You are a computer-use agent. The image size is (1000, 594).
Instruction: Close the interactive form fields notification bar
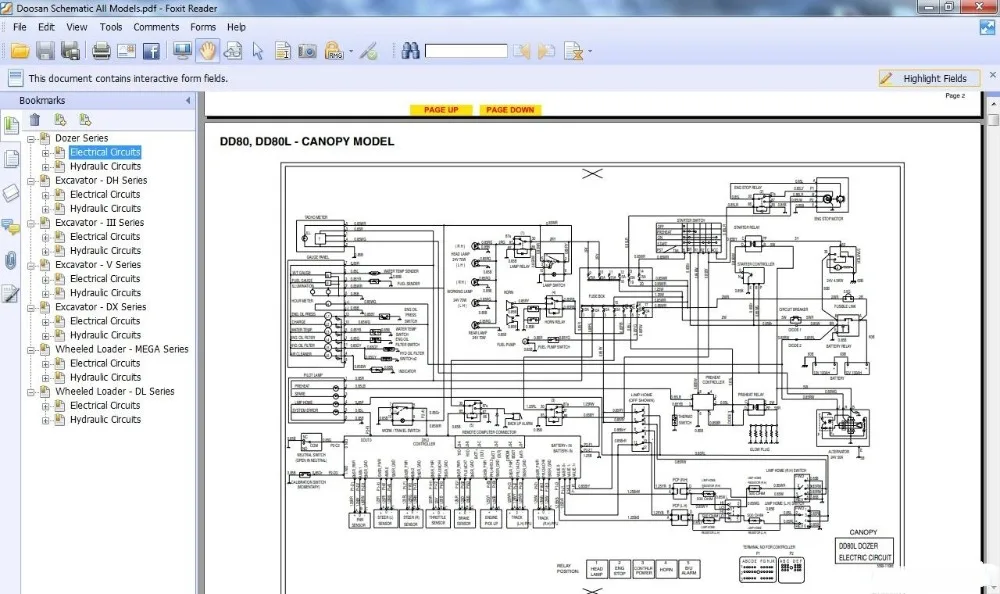pyautogui.click(x=992, y=75)
